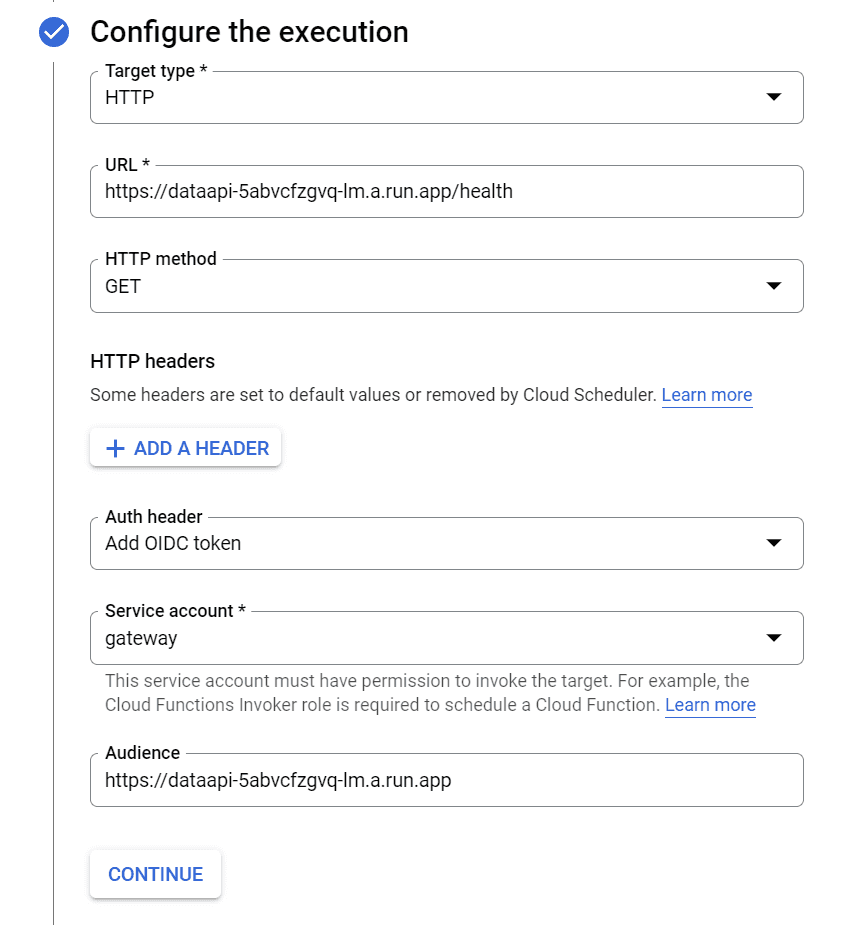Viewport: 868px width, 925px height.
Task: Click the HTTP method dropdown arrow
Action: (773, 286)
